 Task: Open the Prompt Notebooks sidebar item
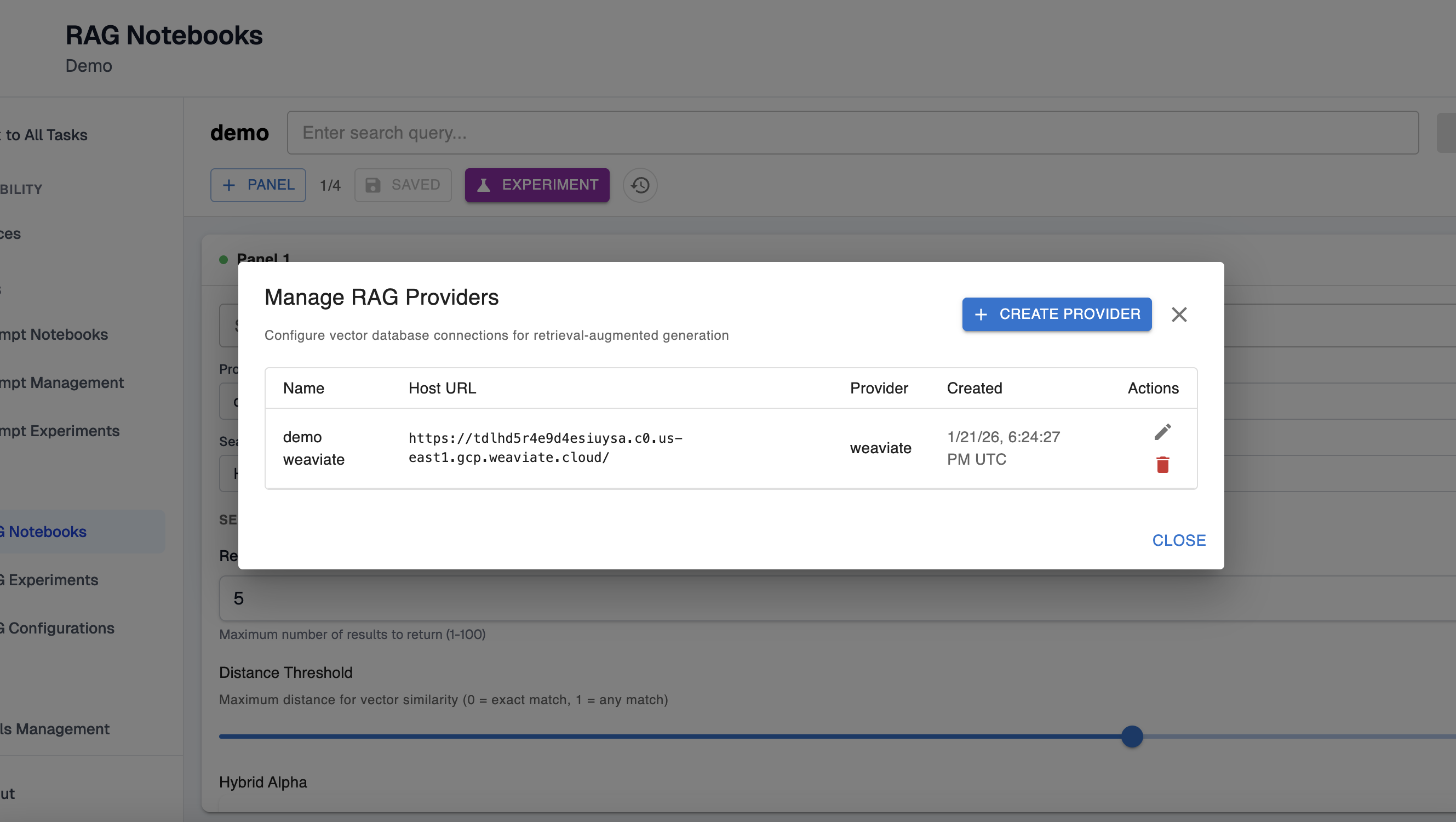54,335
